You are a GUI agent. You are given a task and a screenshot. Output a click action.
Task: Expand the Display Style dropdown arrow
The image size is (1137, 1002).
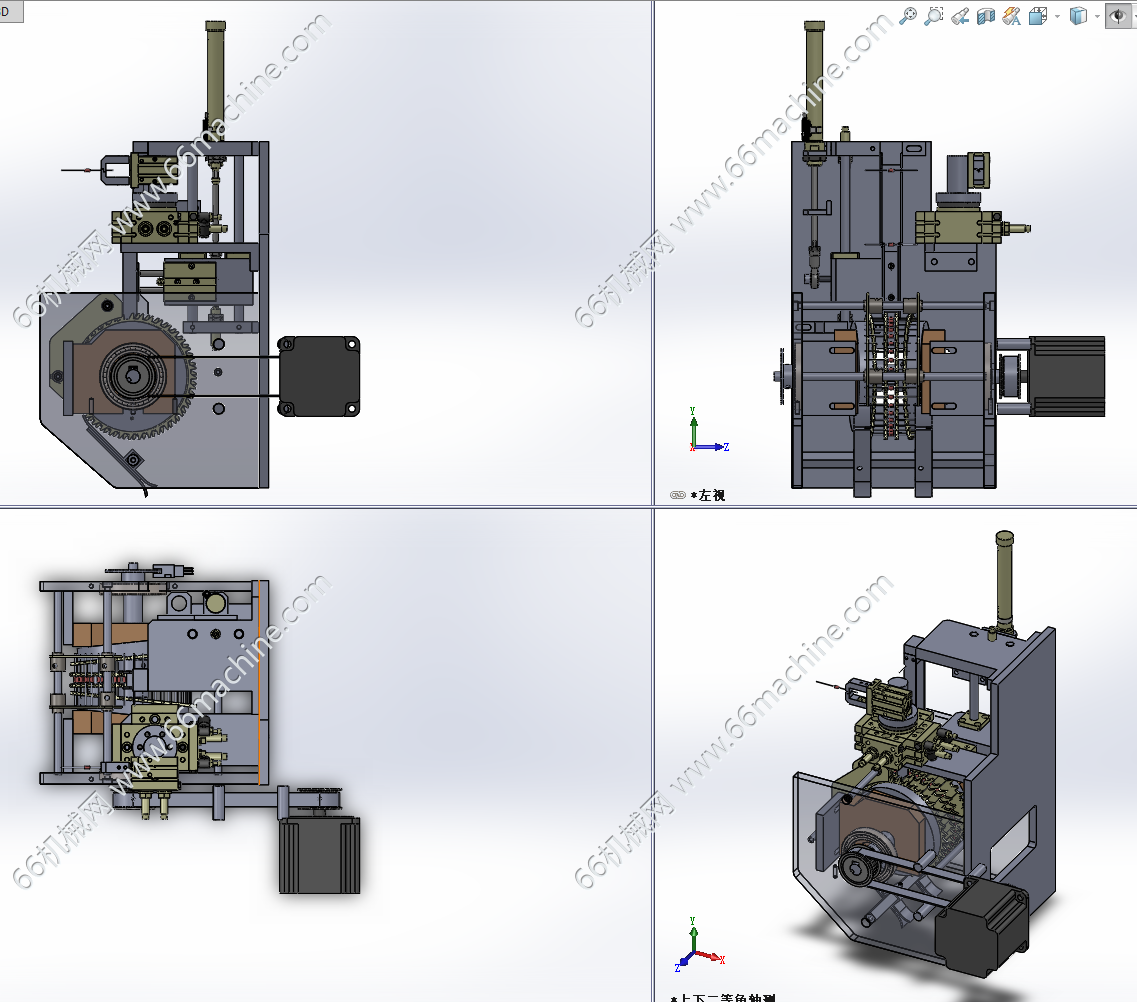coord(1097,17)
